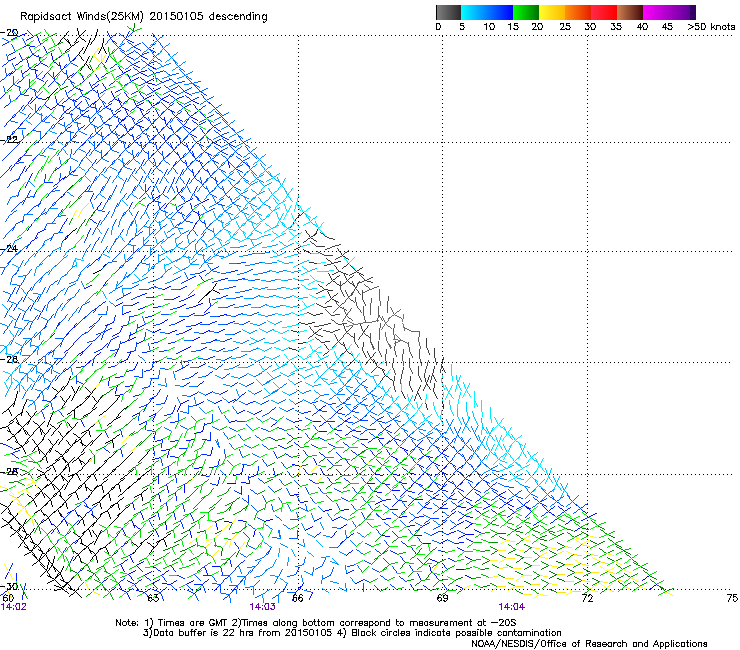This screenshot has width=740, height=650.
Task: Click the '35' legend scale label
Action: [616, 27]
